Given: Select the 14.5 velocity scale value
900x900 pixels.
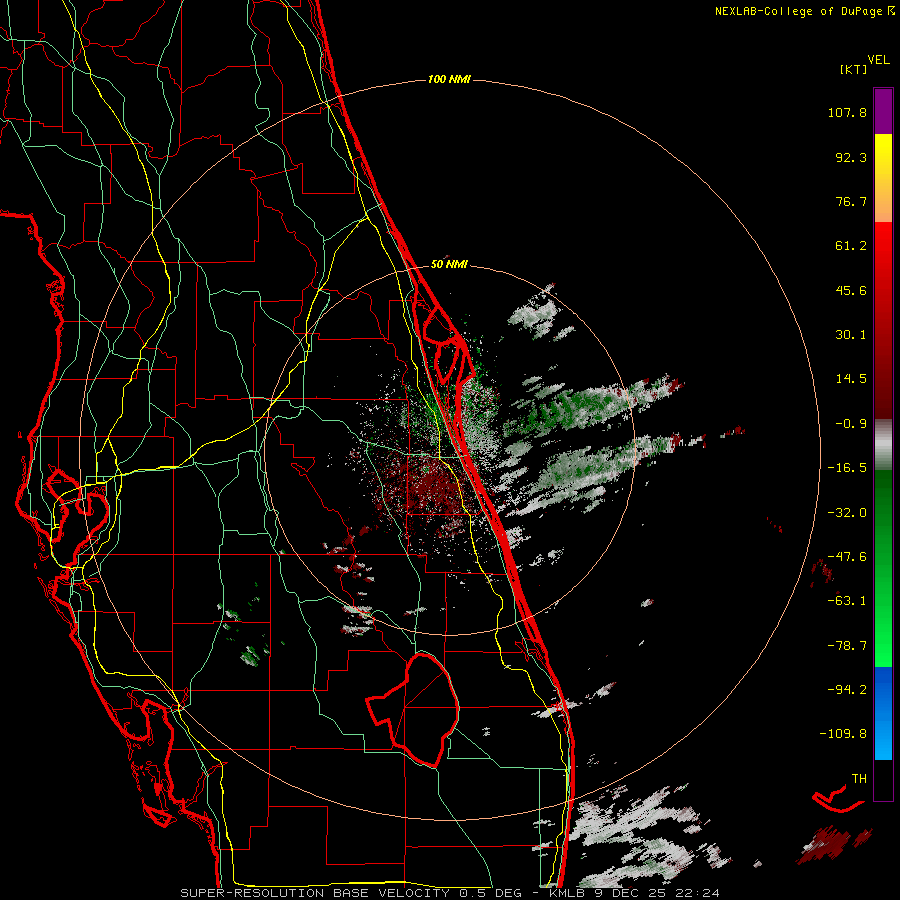Looking at the screenshot, I should pos(851,379).
